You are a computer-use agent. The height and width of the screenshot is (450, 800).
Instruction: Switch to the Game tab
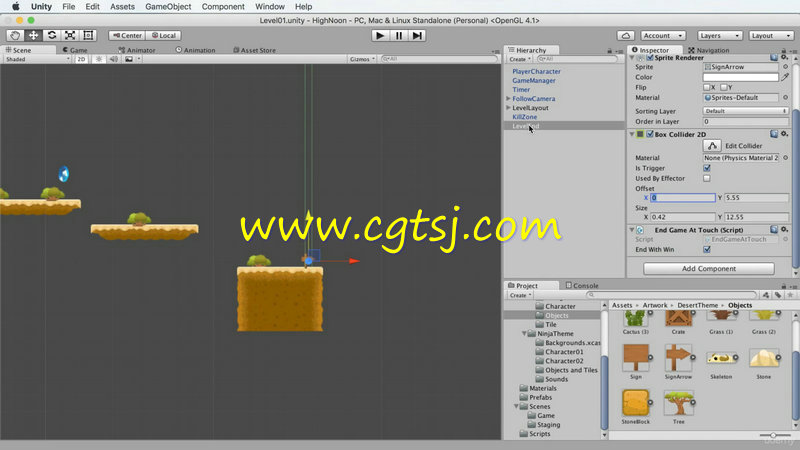[x=75, y=50]
